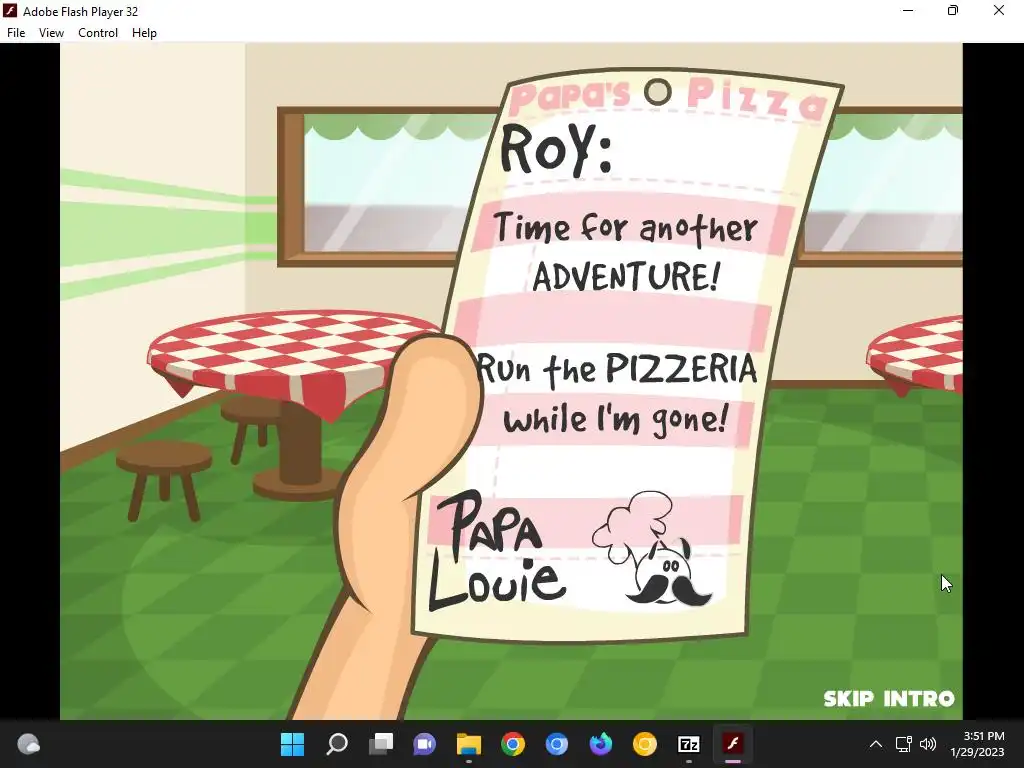
Task: Open the blue Chromium browser icon
Action: pos(556,744)
